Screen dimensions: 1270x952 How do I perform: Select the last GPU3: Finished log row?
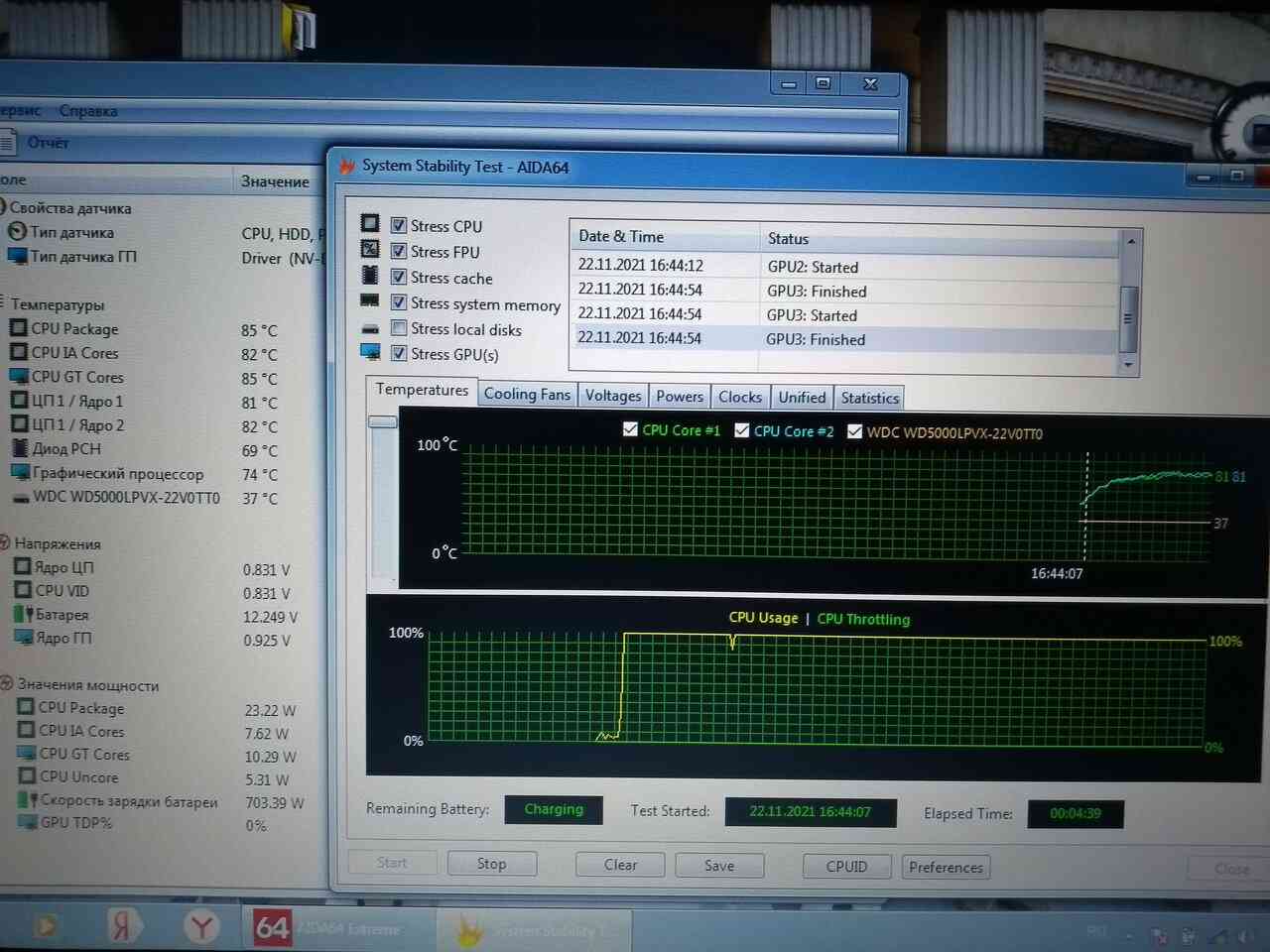click(844, 339)
